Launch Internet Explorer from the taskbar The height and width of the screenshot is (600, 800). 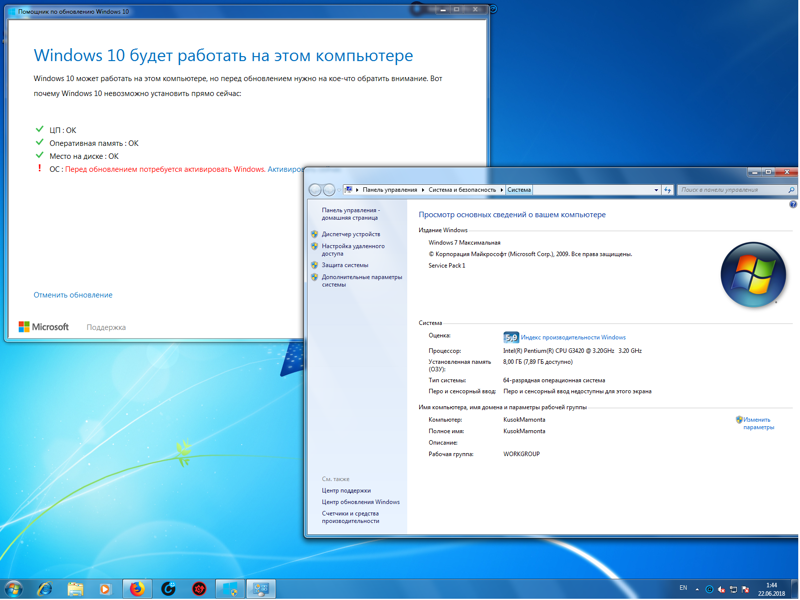(45, 589)
